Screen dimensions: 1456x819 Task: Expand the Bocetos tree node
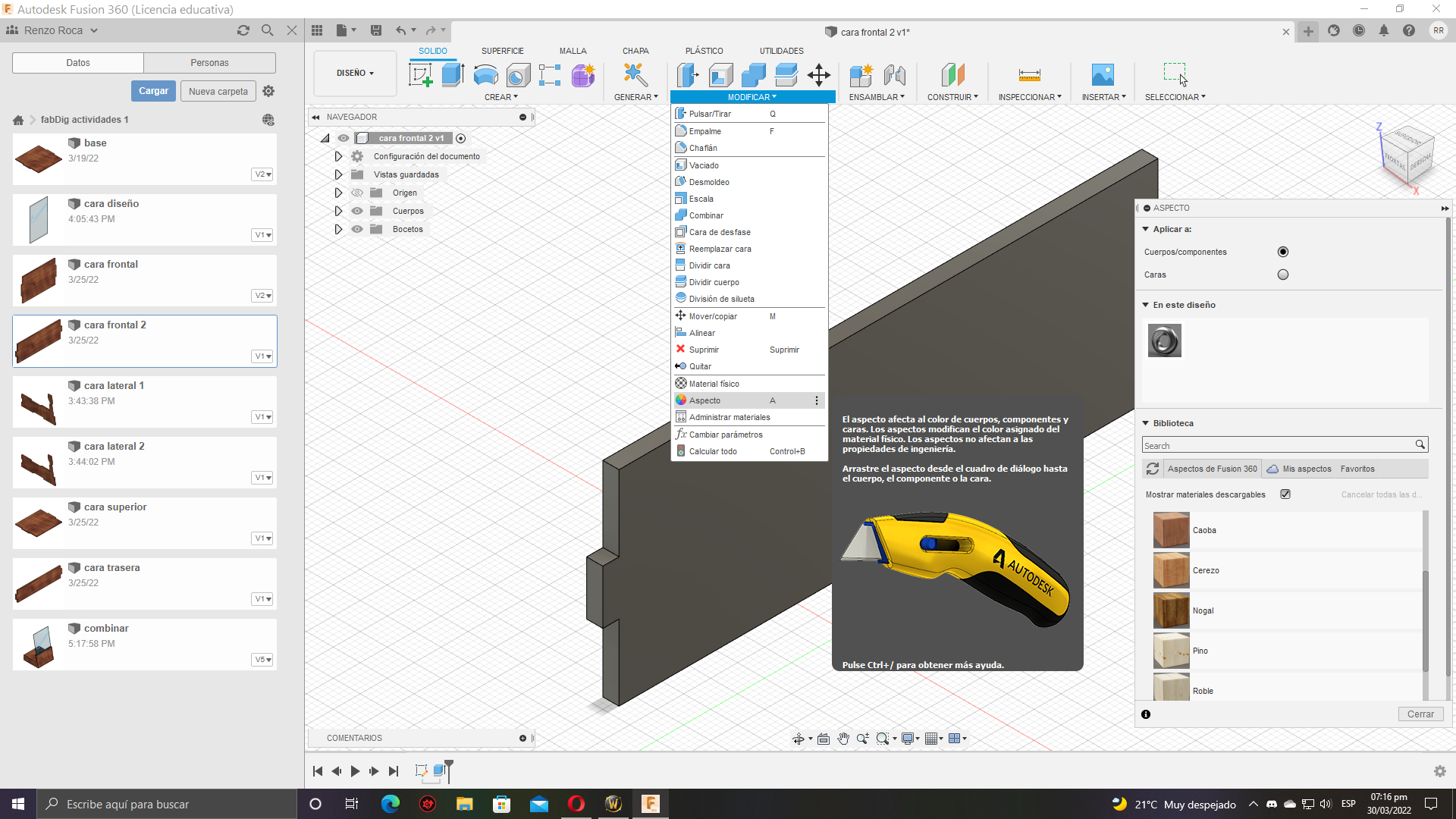[x=338, y=229]
